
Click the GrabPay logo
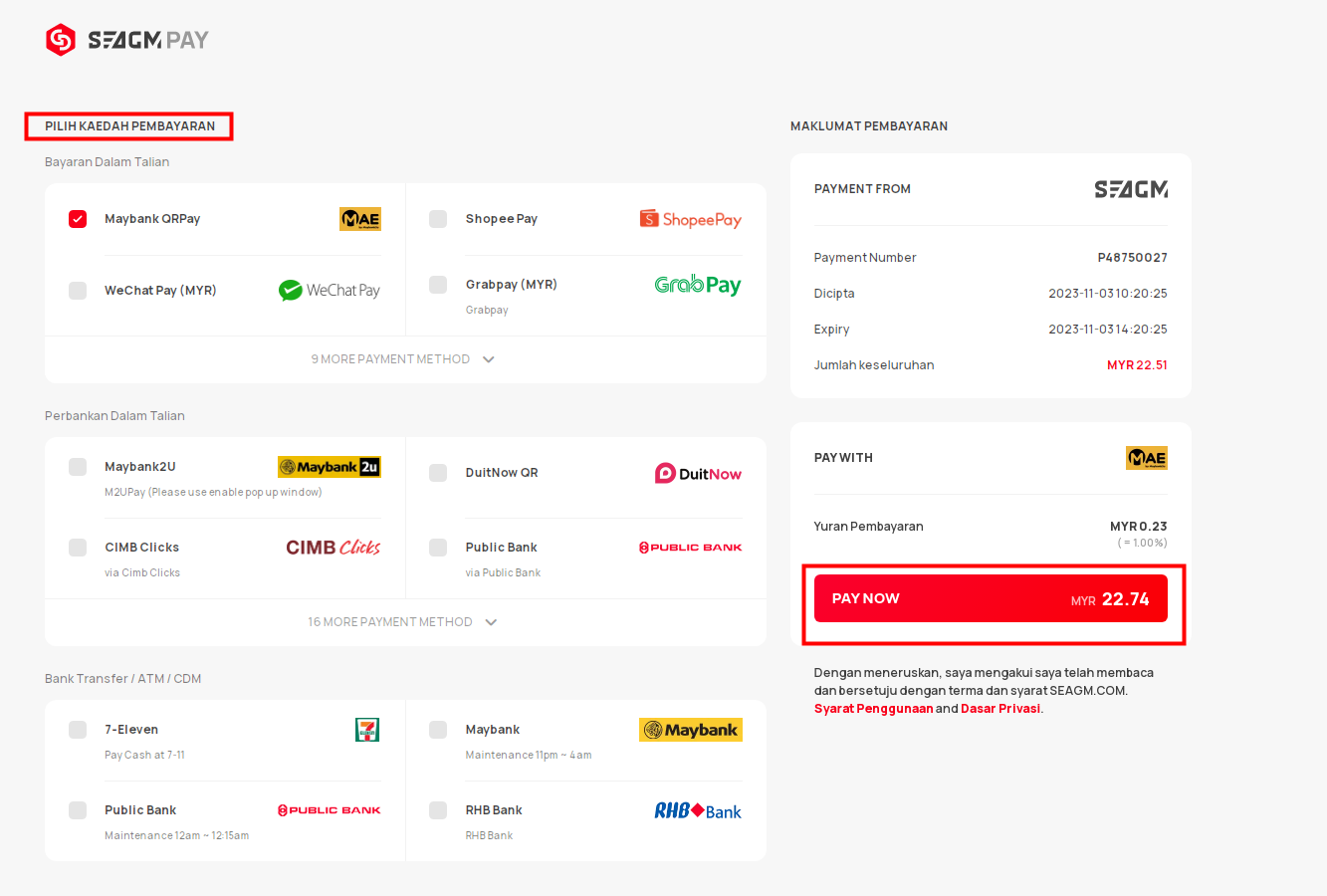point(698,286)
